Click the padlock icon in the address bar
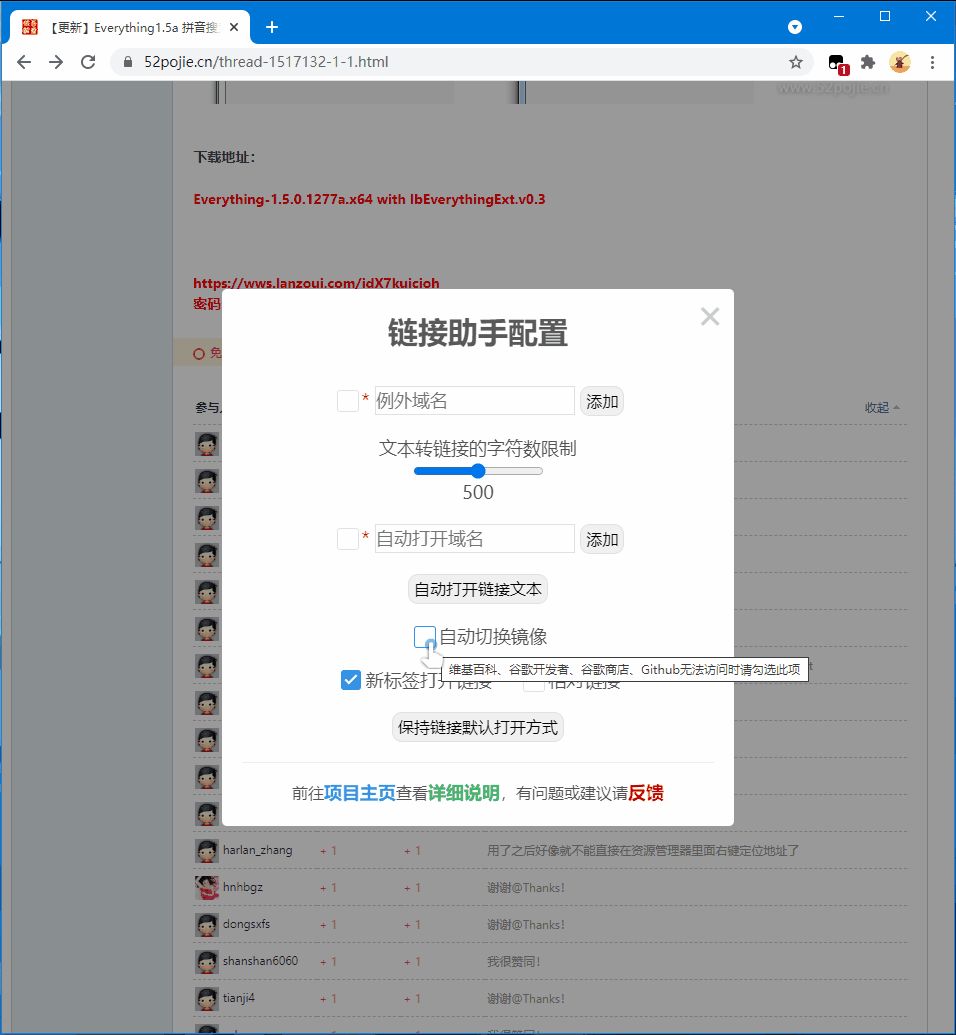The image size is (956, 1035). coord(126,62)
